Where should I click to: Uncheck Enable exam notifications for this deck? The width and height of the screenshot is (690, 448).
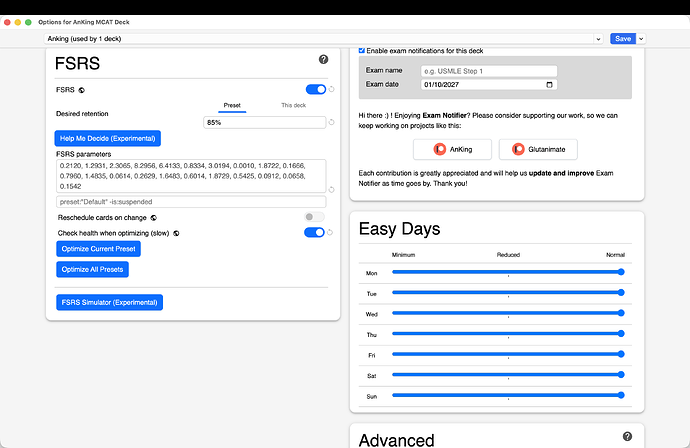click(362, 51)
